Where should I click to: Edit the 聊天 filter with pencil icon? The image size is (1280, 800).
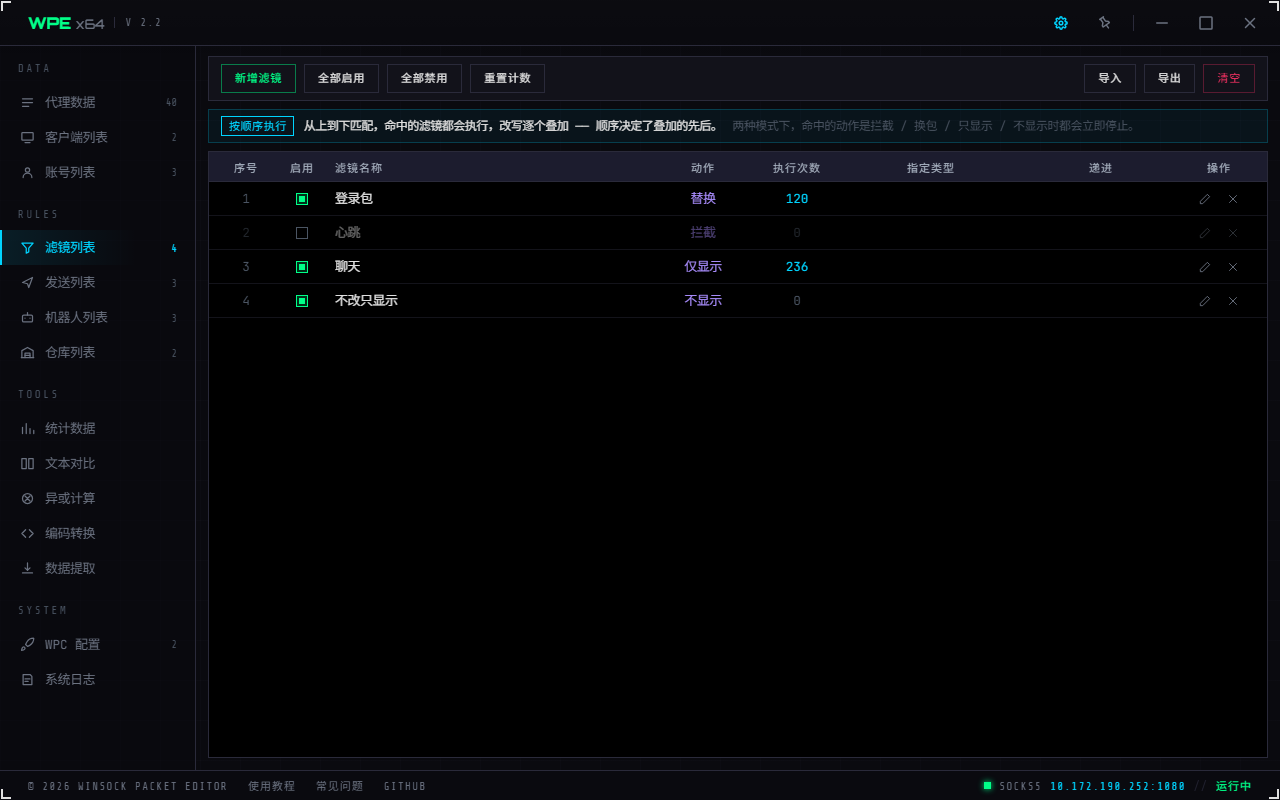click(1205, 267)
